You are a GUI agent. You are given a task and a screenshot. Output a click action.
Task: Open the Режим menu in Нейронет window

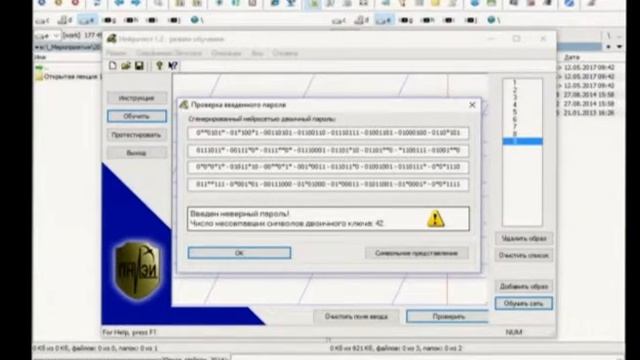click(117, 53)
